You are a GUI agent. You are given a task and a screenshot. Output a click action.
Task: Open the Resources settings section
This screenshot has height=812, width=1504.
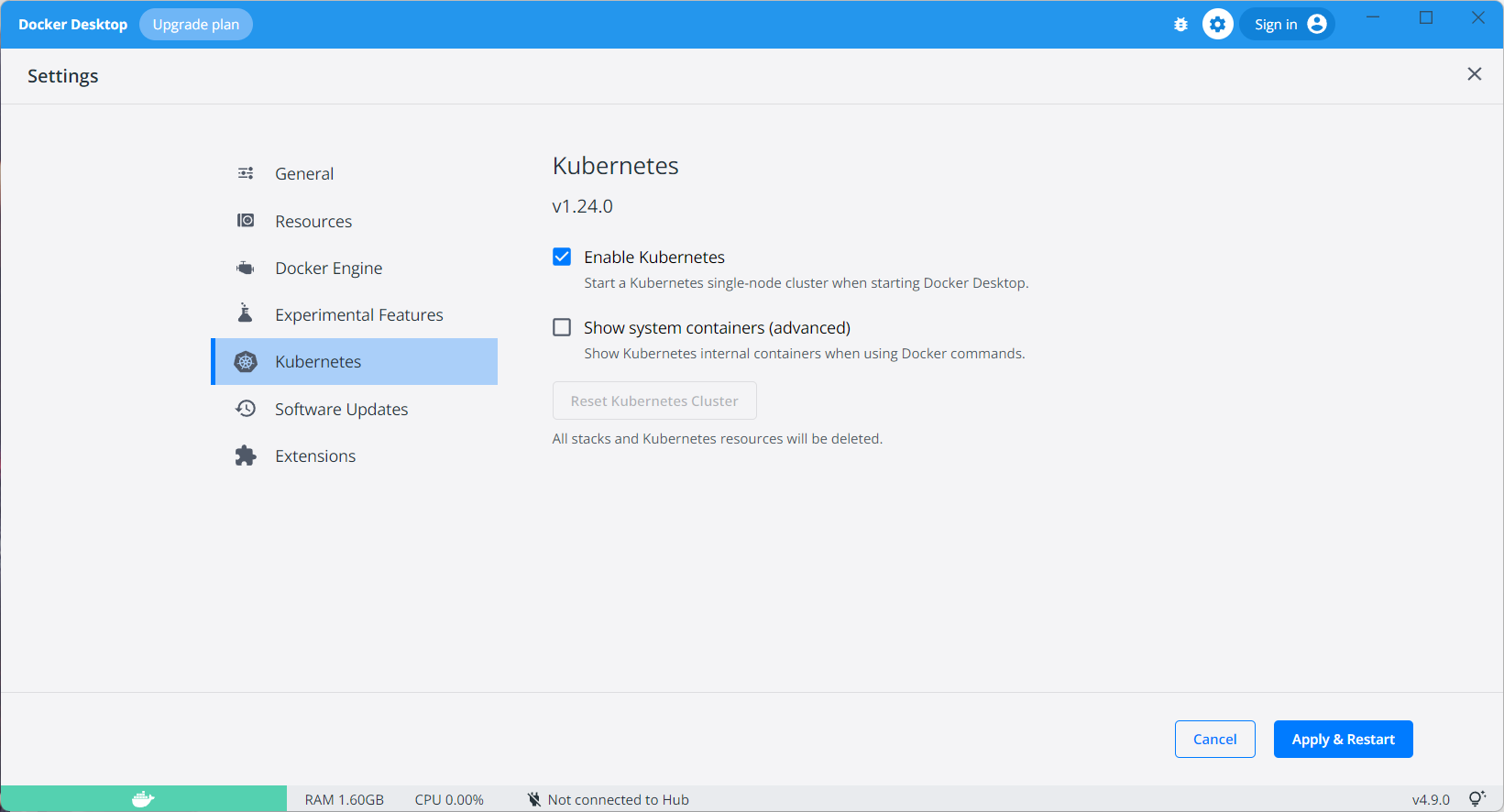pyautogui.click(x=355, y=221)
